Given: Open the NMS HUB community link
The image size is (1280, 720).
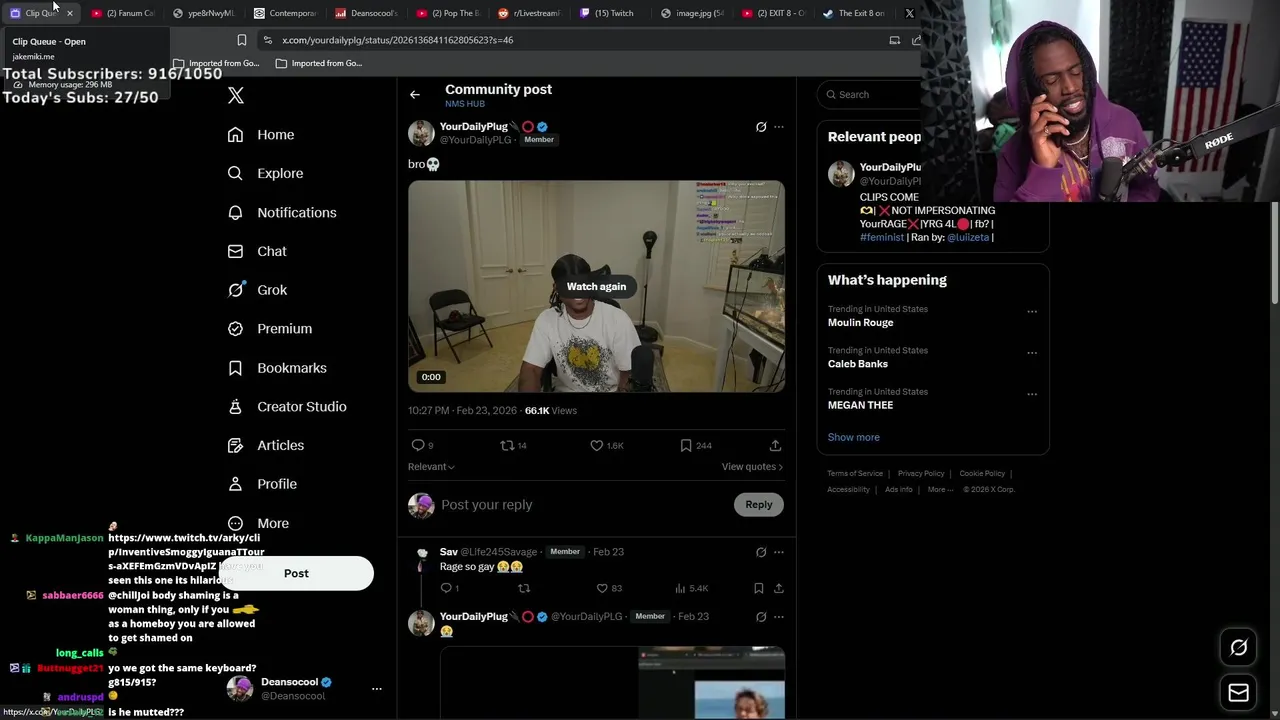Looking at the screenshot, I should (x=465, y=104).
